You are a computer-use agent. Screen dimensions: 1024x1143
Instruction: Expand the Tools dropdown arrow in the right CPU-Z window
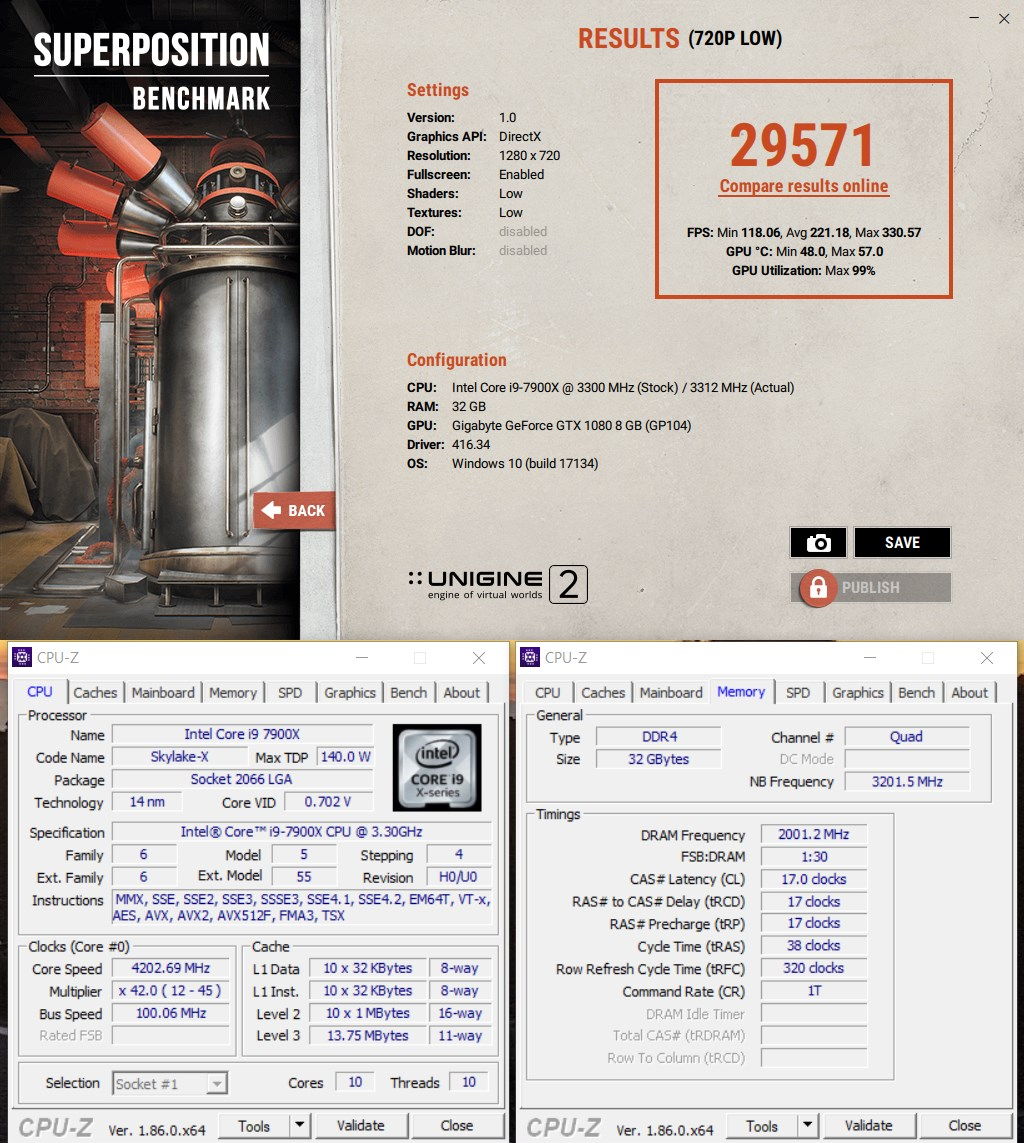pos(808,1126)
